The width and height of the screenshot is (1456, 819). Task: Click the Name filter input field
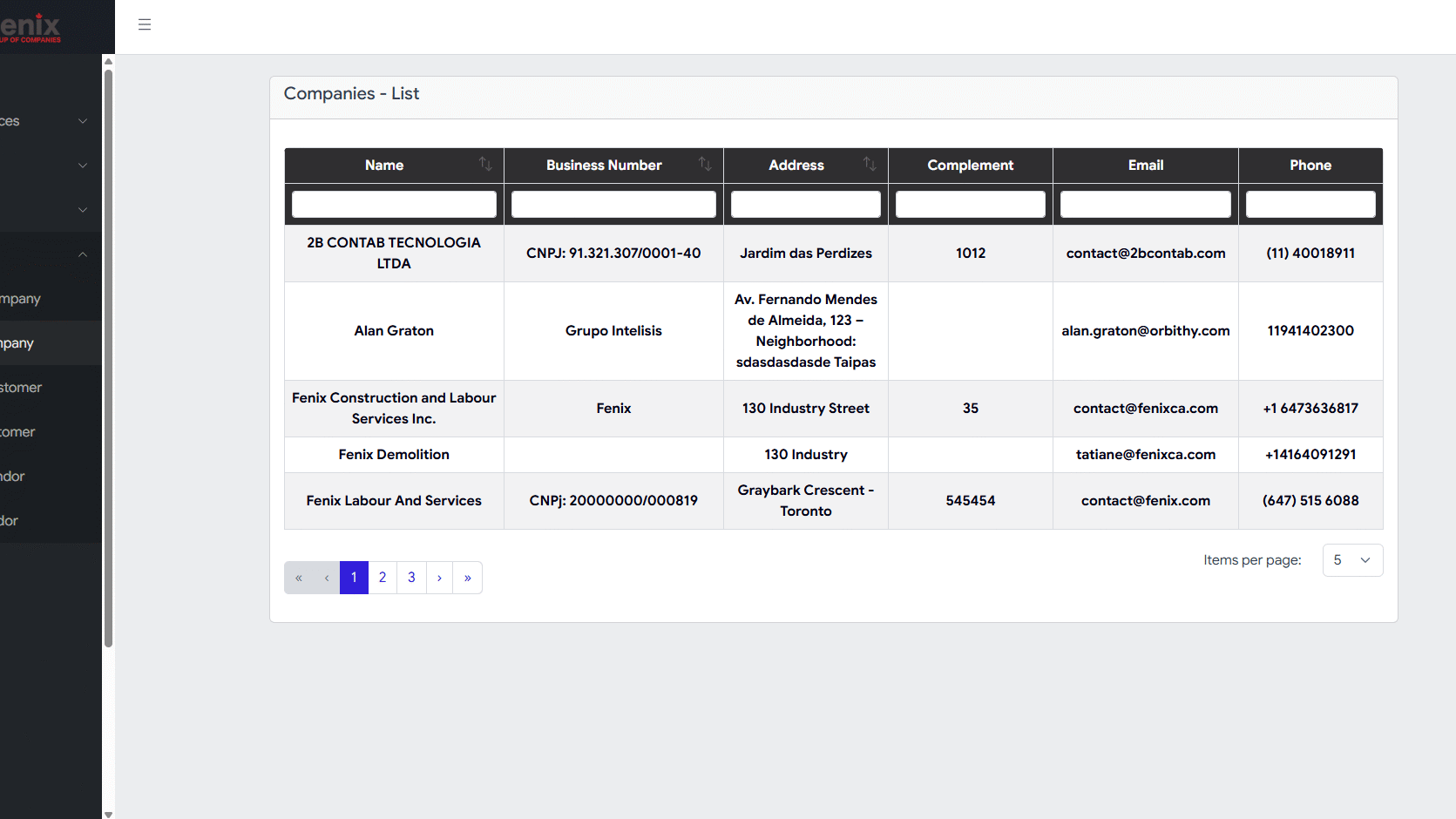click(x=394, y=204)
